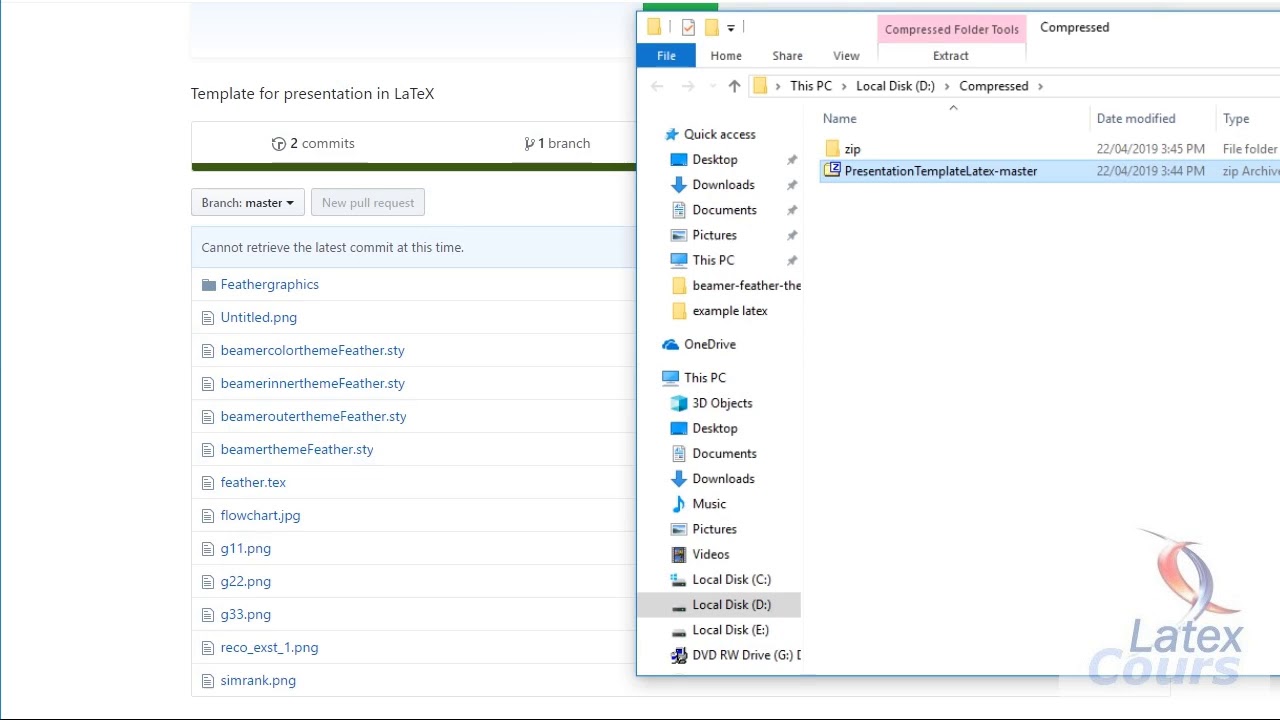1280x720 pixels.
Task: Sort files by Date modified column
Action: point(1135,119)
